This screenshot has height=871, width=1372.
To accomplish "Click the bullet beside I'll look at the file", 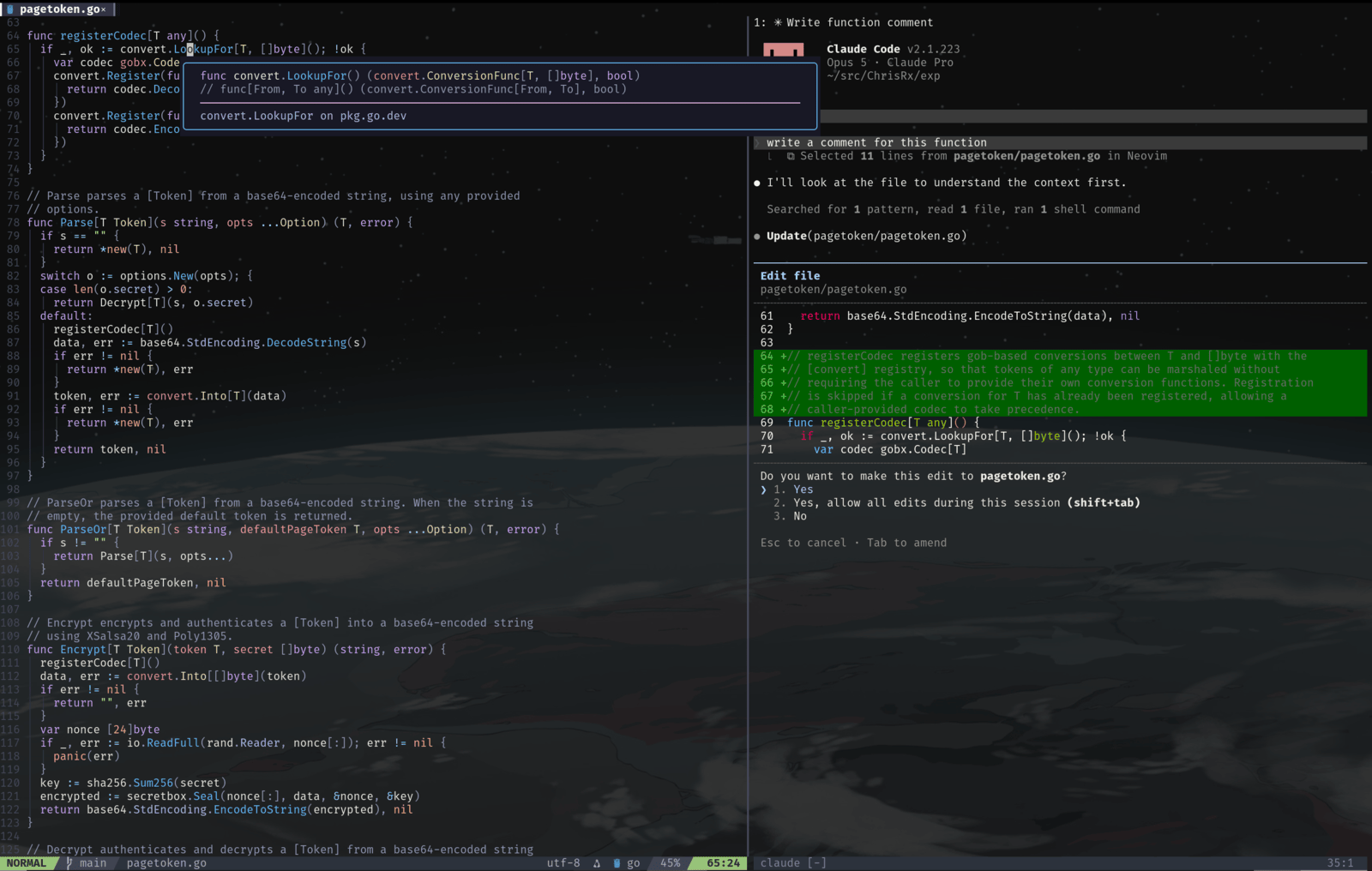I will (x=757, y=183).
